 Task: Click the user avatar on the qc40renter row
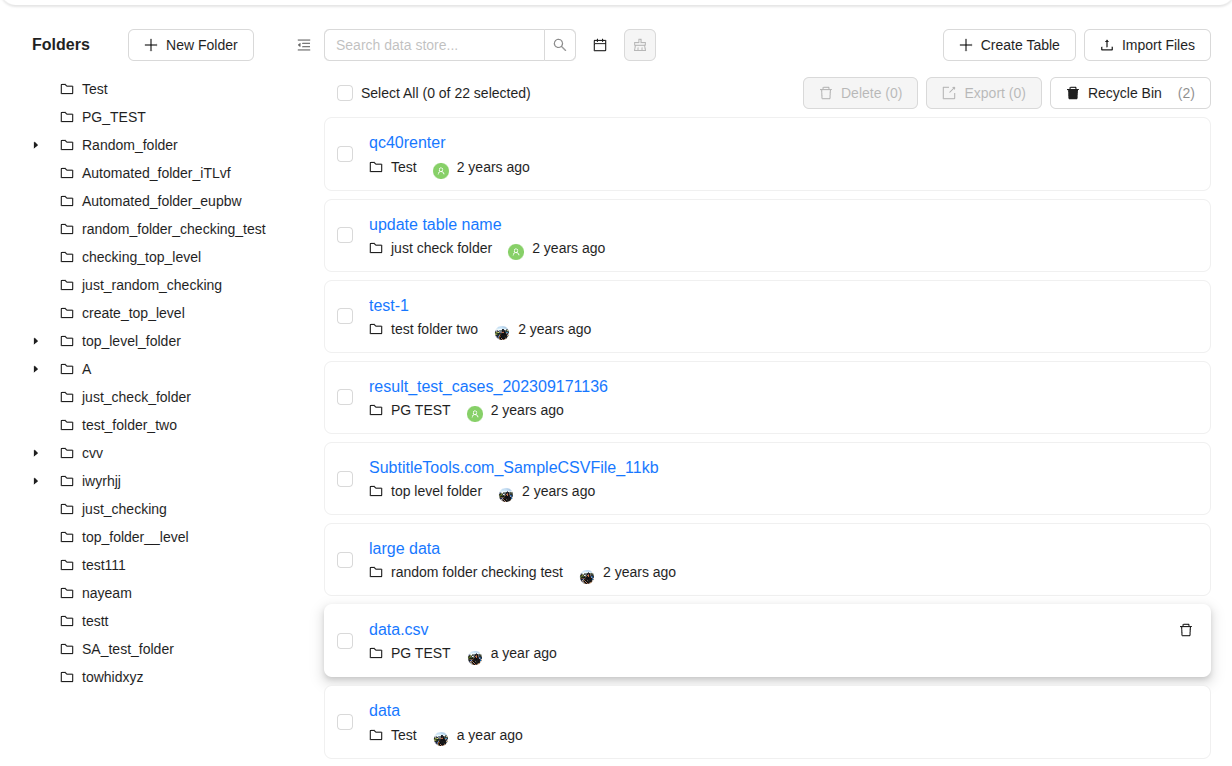(441, 169)
